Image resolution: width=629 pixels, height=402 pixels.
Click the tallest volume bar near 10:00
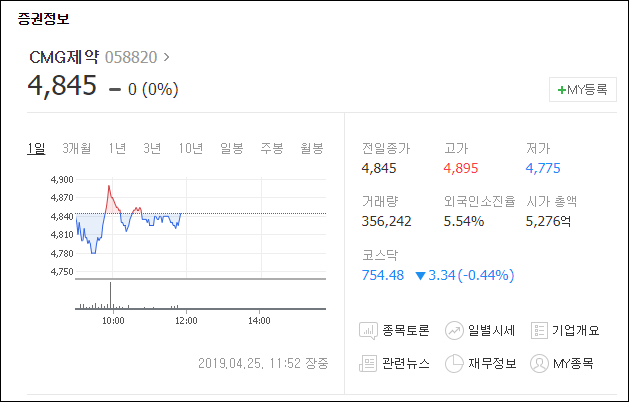coord(110,295)
